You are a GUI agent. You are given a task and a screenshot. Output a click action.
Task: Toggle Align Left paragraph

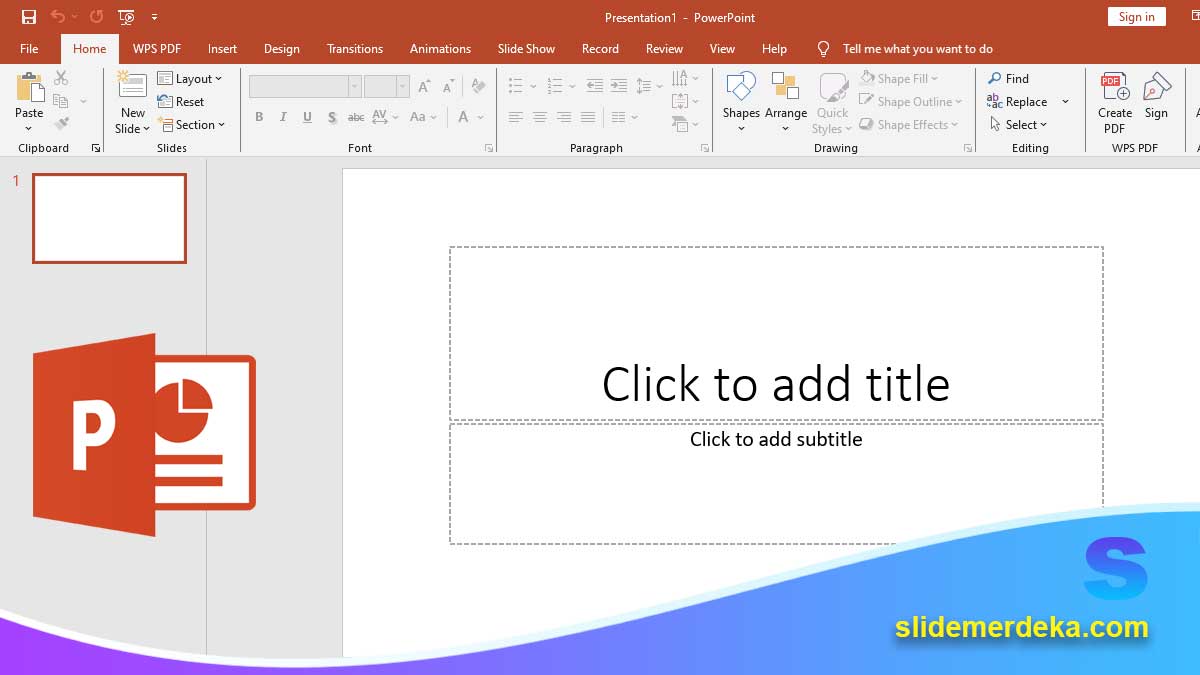pos(516,117)
